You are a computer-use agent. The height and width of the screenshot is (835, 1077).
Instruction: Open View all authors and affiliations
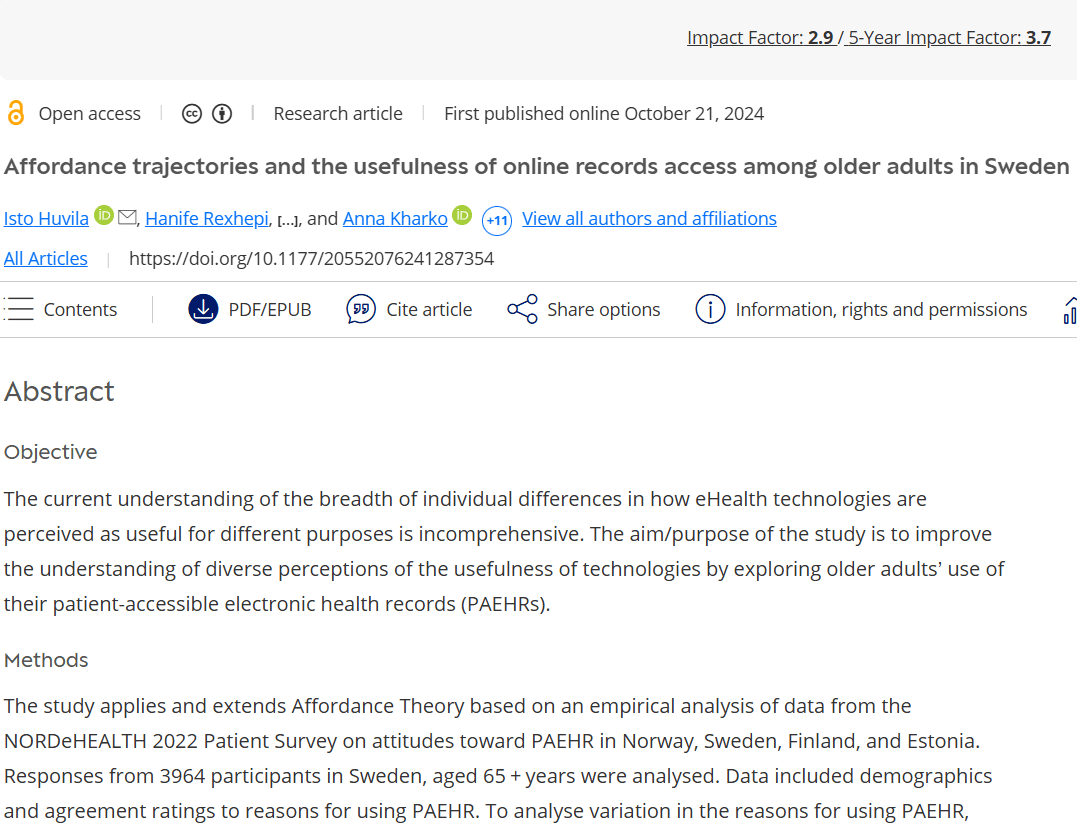649,218
